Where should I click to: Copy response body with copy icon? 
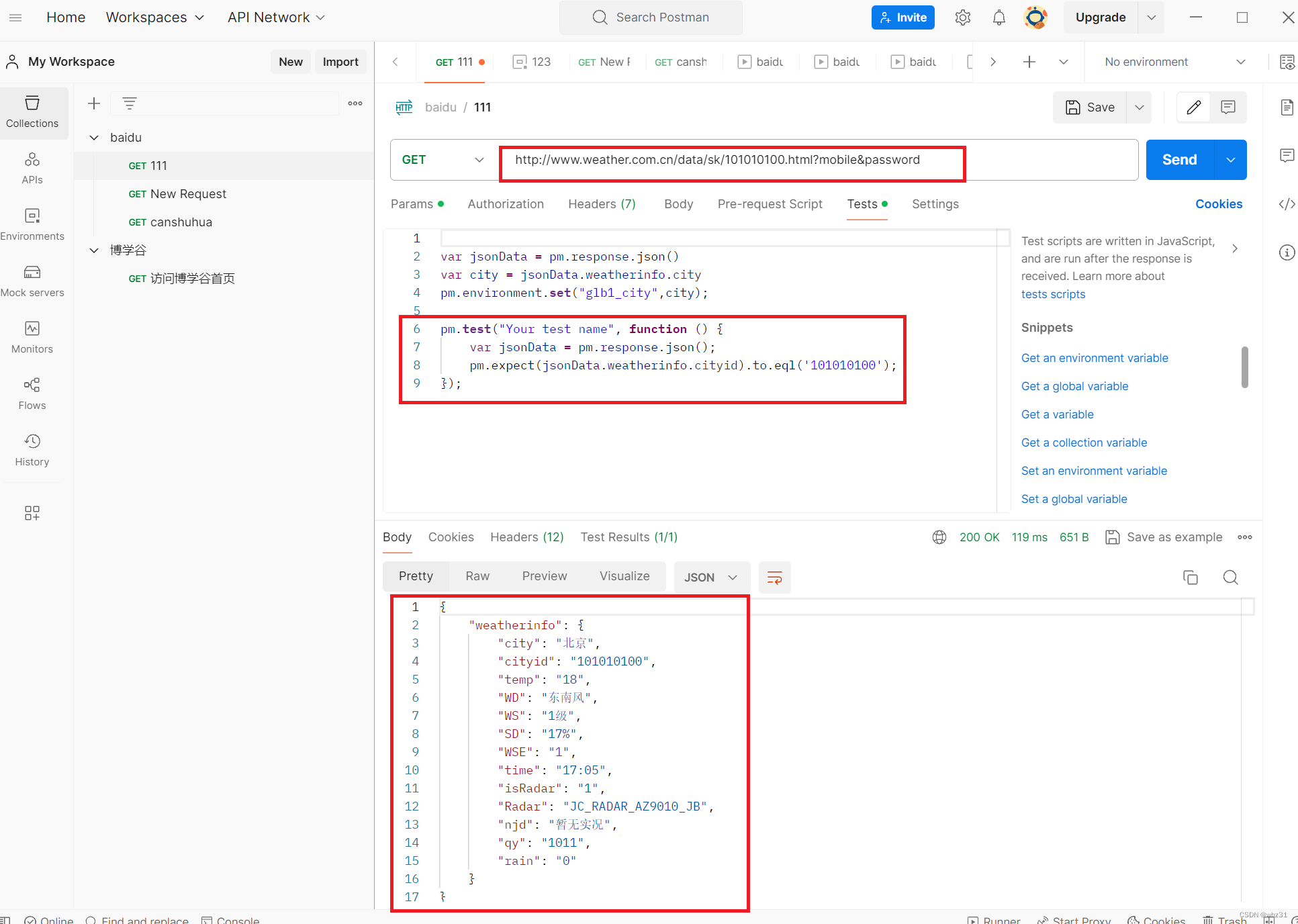tap(1190, 577)
